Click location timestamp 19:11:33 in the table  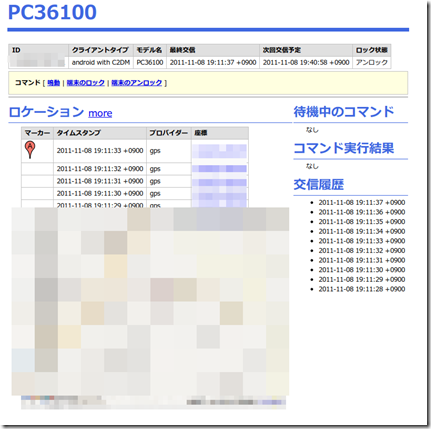point(100,151)
